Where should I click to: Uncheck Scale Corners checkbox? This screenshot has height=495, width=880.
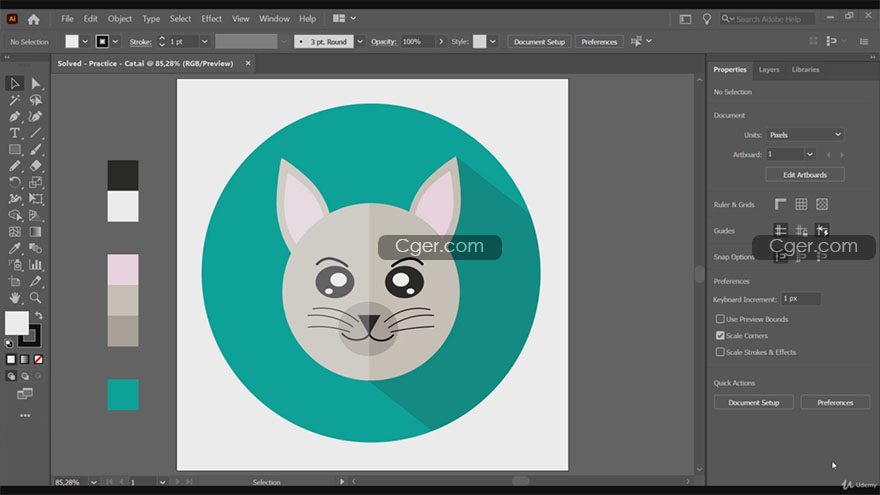point(720,335)
